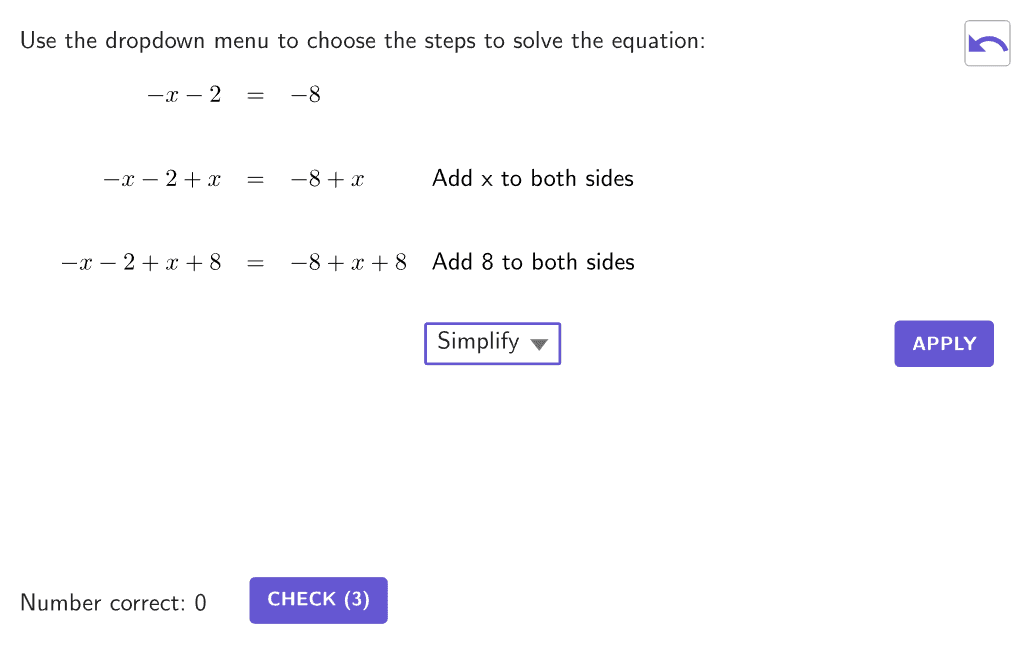
Task: Select the "Add 8 to both sides" step label
Action: pos(533,262)
